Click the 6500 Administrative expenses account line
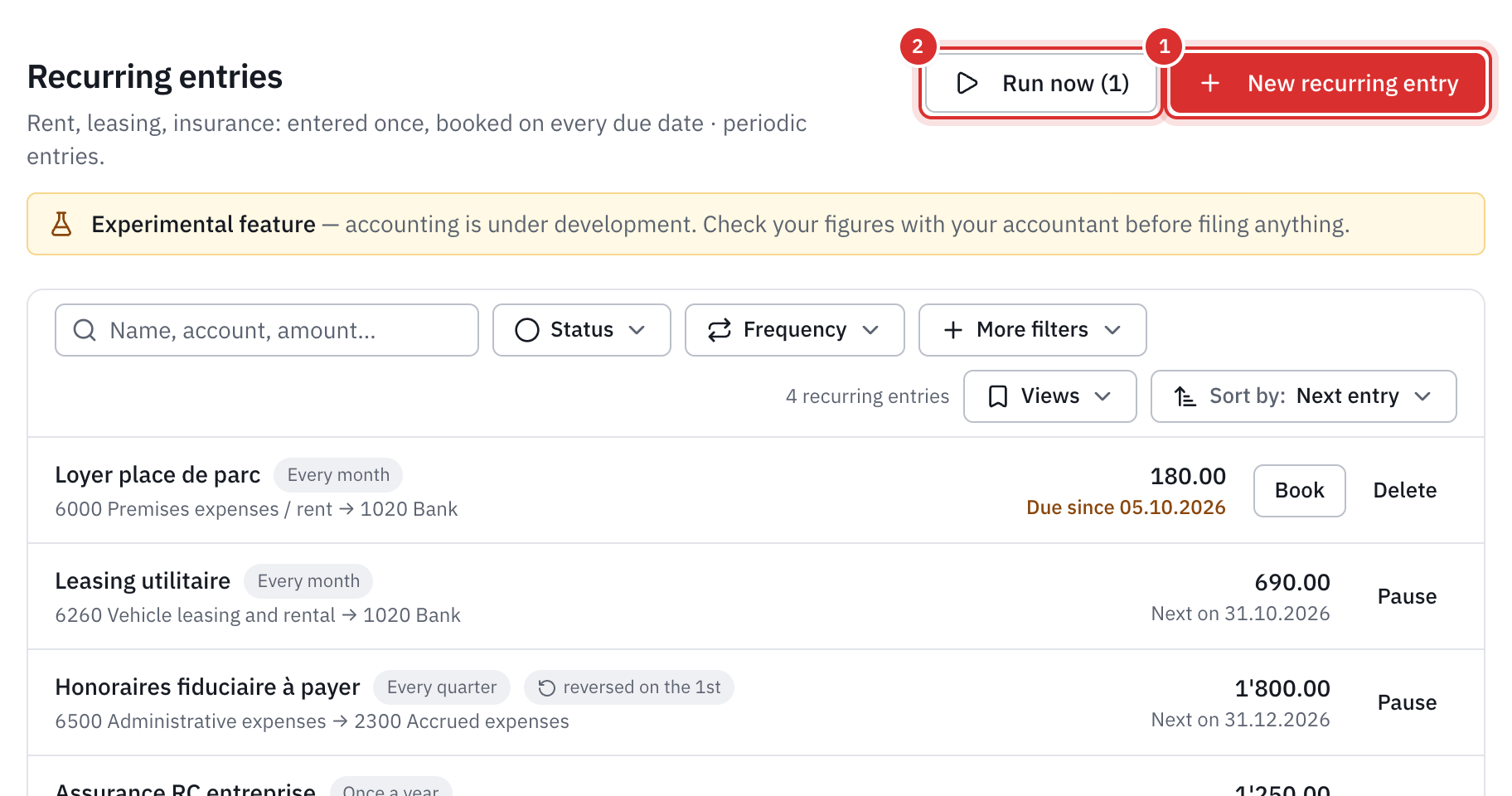Viewport: 1512px width, 796px height. [312, 721]
